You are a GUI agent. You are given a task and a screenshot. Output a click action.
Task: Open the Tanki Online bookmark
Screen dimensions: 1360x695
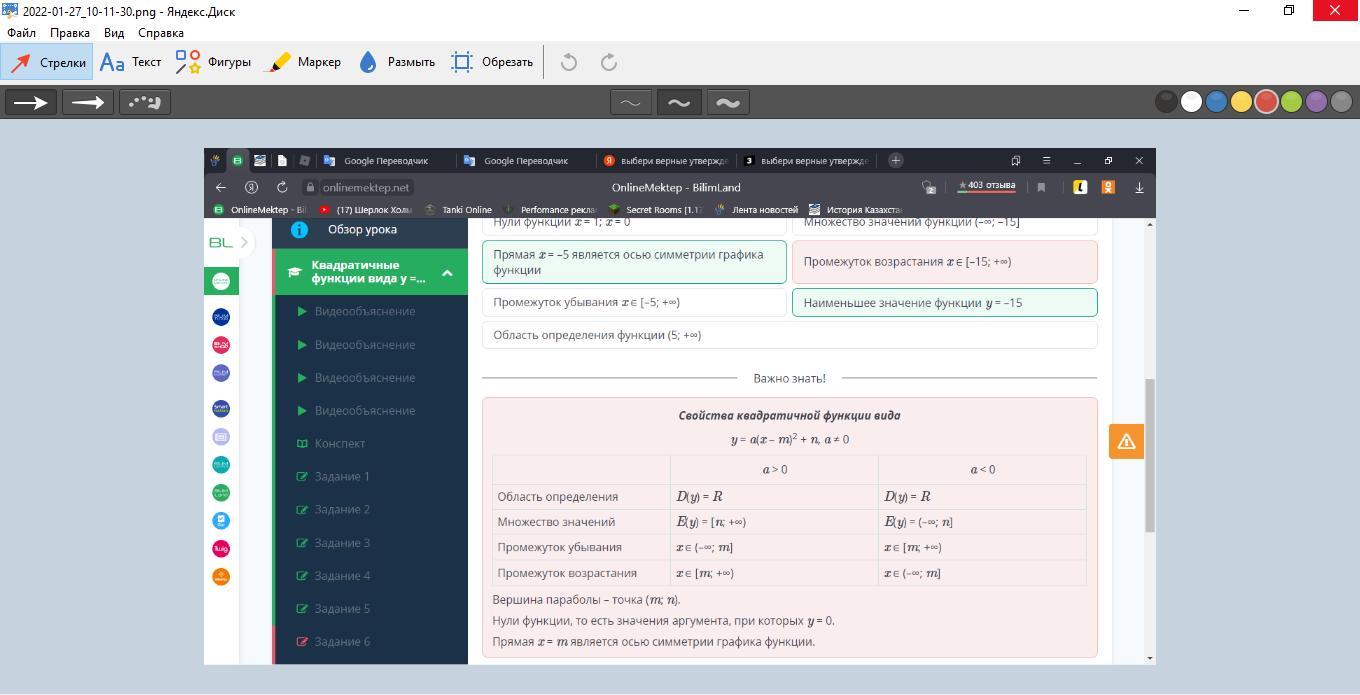coord(459,210)
